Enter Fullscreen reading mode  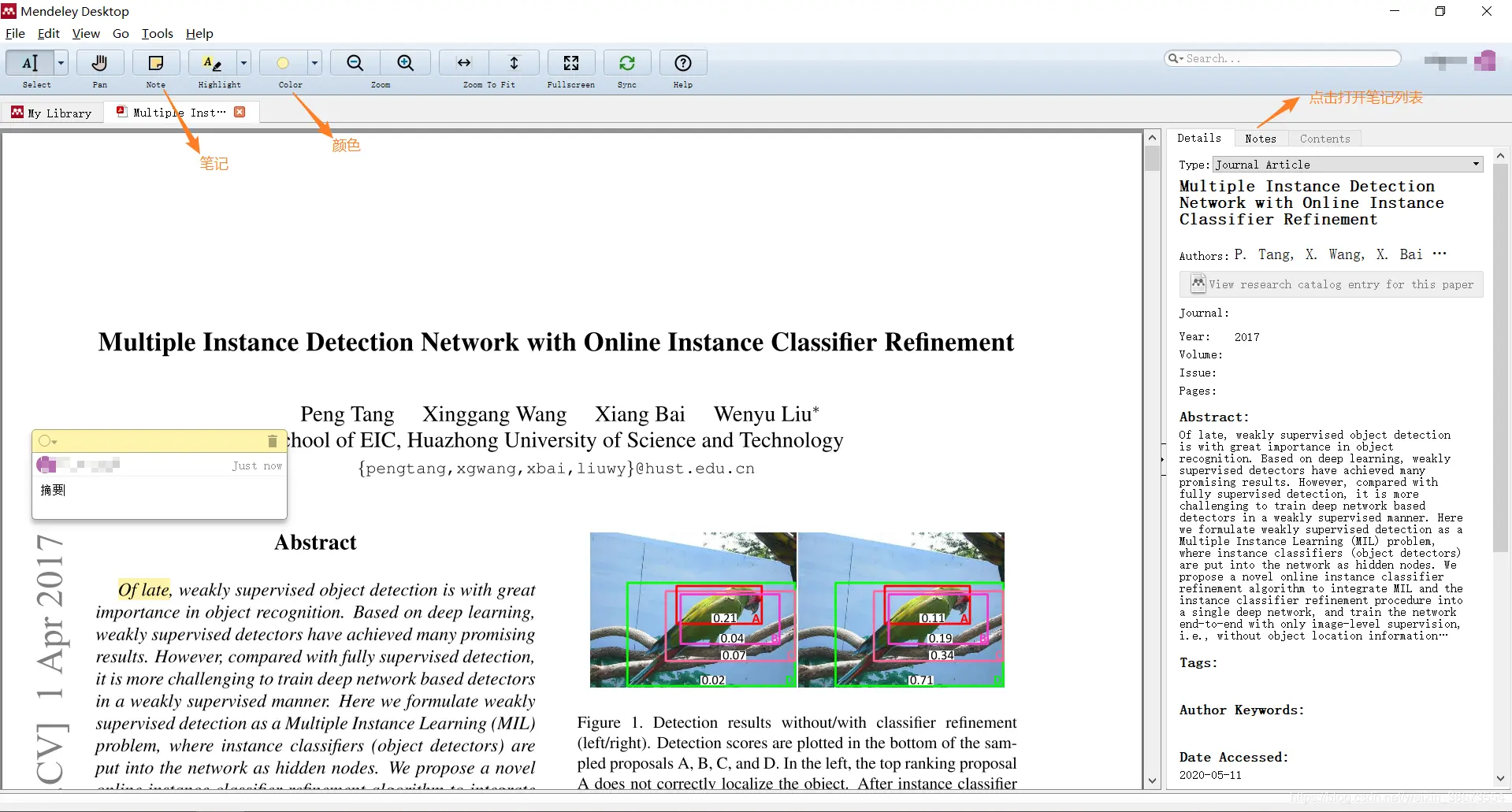pos(571,63)
